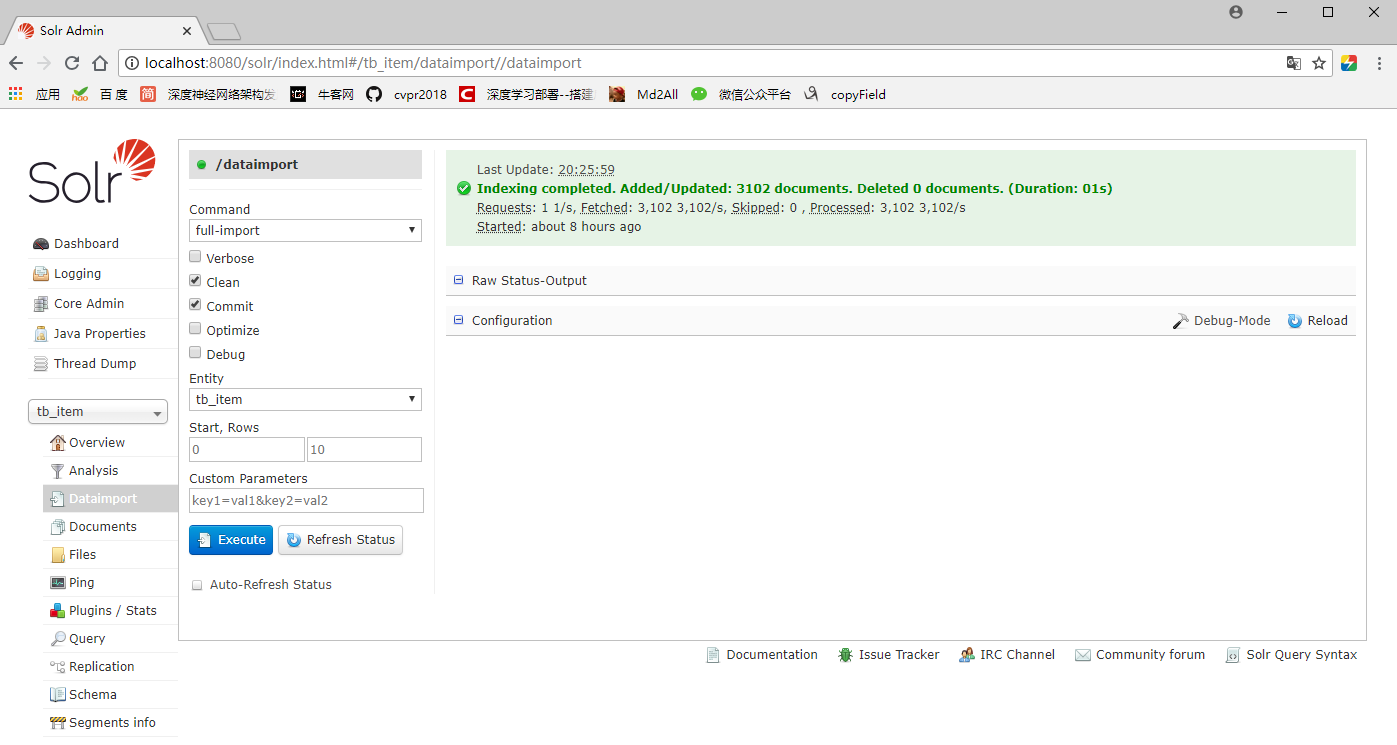Click the Logging notepad icon
This screenshot has width=1397, height=745.
tap(41, 274)
